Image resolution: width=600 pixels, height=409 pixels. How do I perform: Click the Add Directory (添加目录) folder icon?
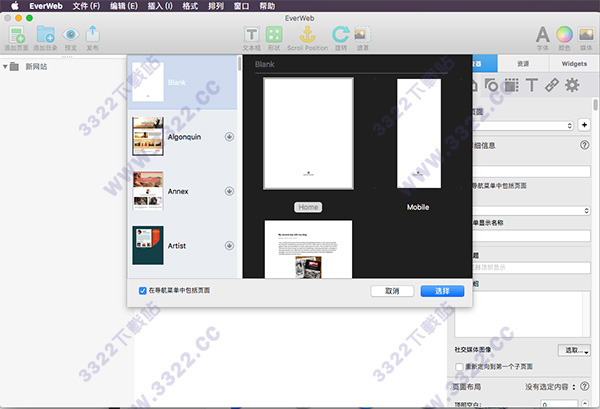pos(46,34)
